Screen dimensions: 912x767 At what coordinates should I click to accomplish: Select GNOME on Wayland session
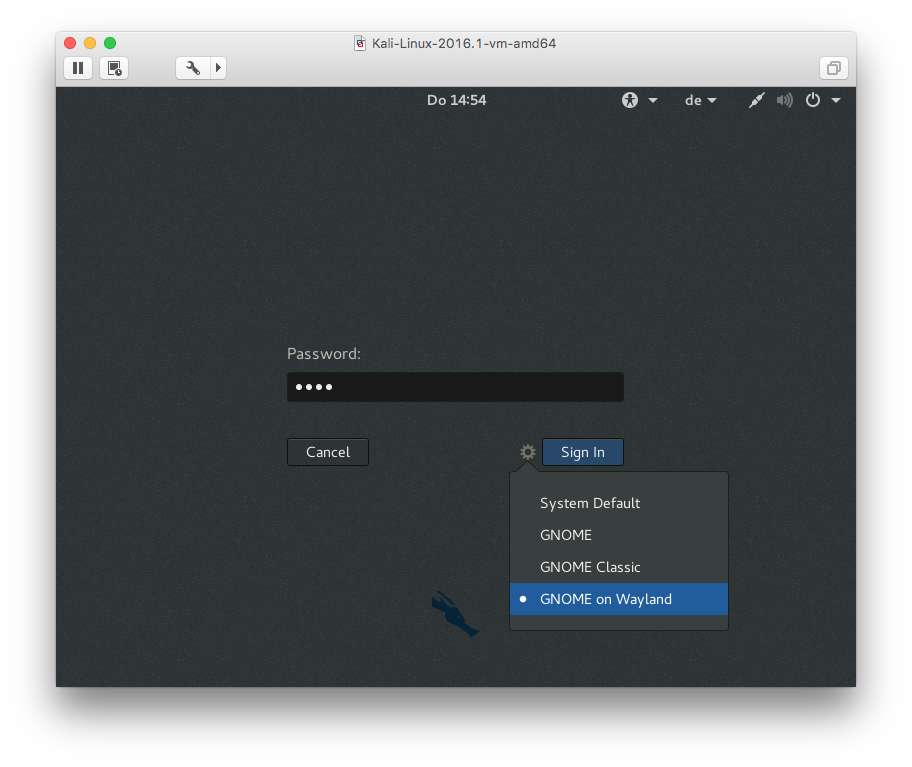click(619, 599)
